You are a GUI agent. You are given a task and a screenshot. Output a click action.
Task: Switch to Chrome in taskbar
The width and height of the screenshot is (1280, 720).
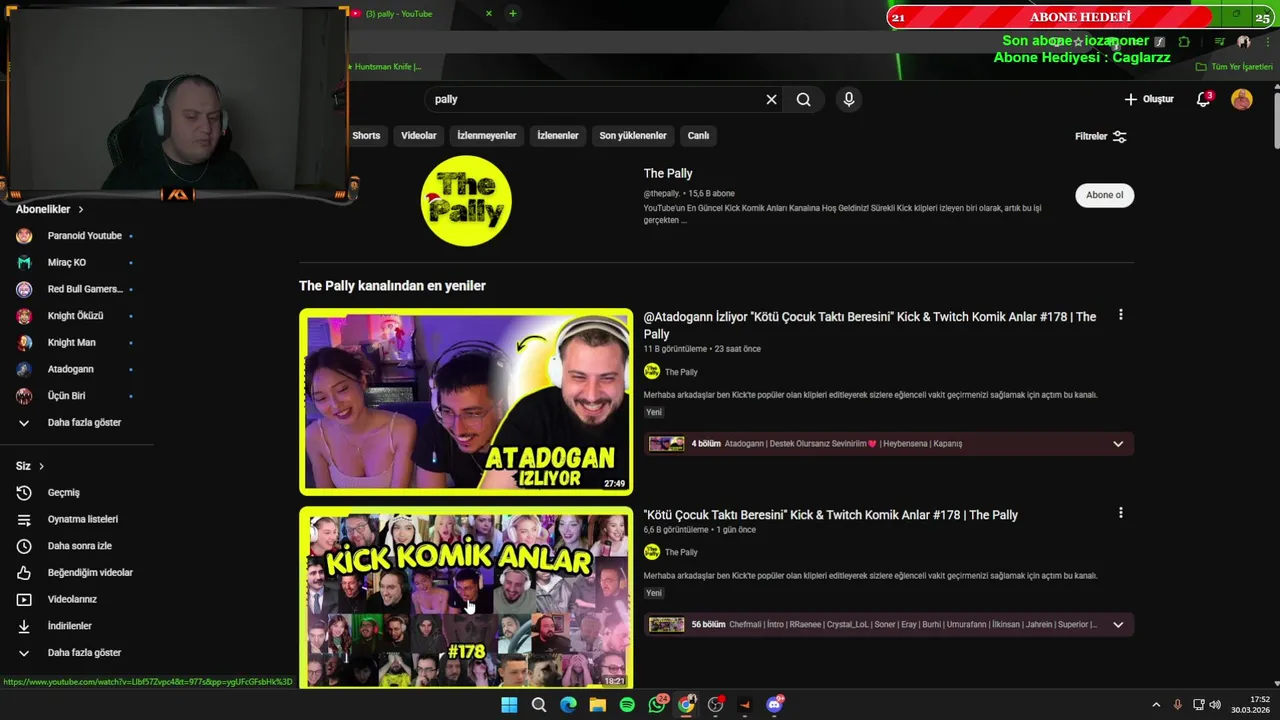(x=686, y=705)
